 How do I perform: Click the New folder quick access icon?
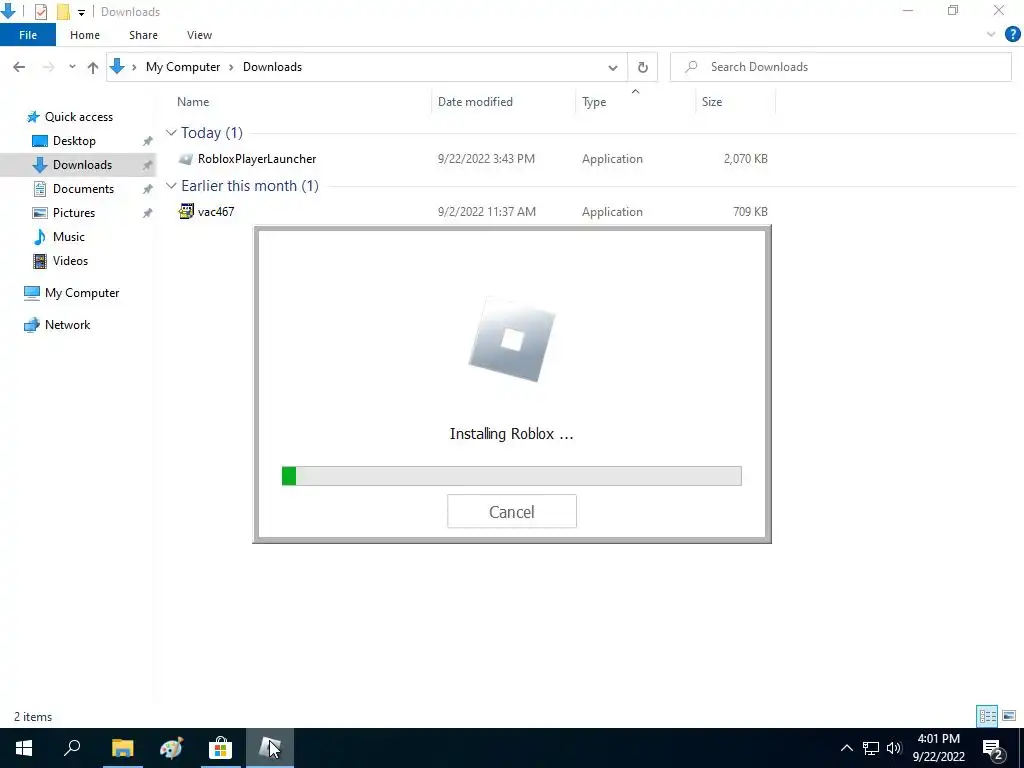(x=63, y=12)
